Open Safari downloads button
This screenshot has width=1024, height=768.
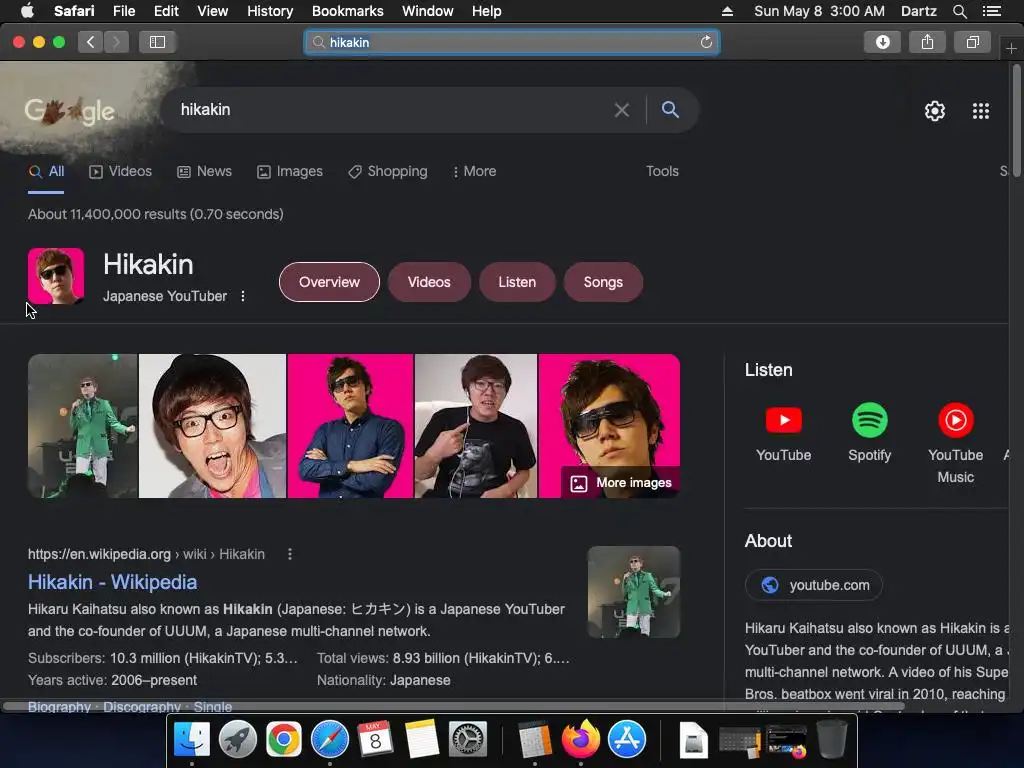pyautogui.click(x=882, y=42)
